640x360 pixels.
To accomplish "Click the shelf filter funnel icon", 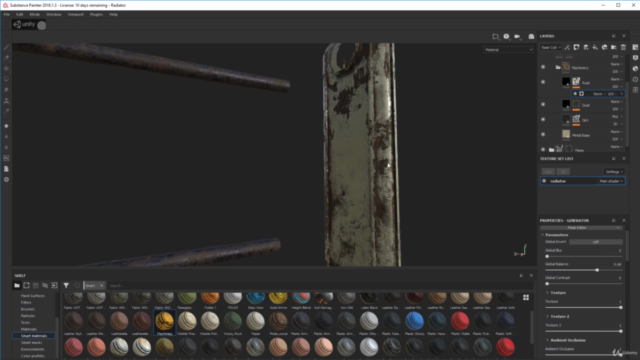I will (66, 285).
